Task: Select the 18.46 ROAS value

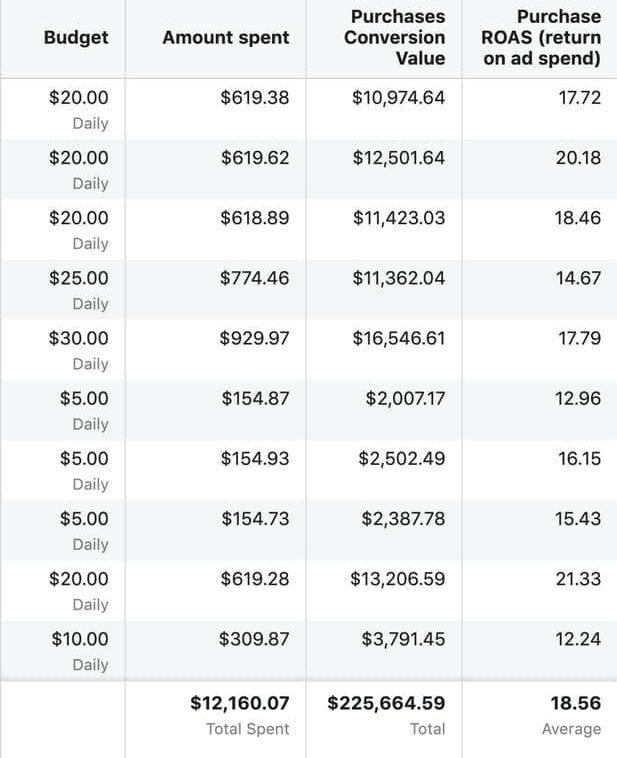Action: 578,218
